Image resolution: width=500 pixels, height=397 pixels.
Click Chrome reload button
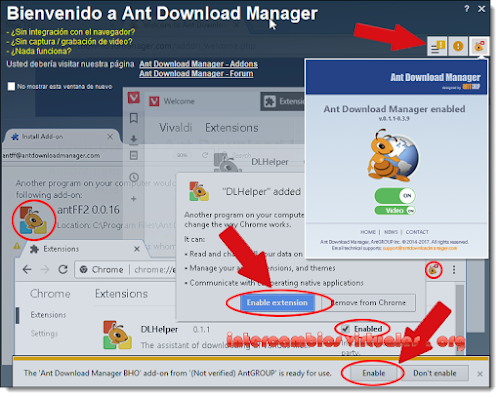pos(63,269)
